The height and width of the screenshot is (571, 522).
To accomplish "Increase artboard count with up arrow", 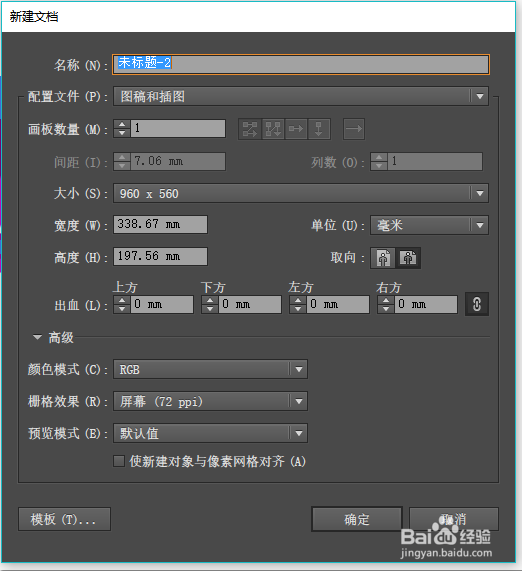I will [122, 124].
